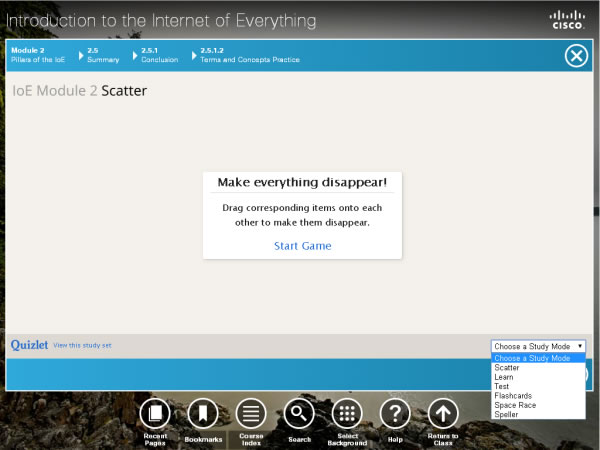The image size is (600, 450).
Task: Click the Search magnifier icon
Action: click(x=299, y=413)
